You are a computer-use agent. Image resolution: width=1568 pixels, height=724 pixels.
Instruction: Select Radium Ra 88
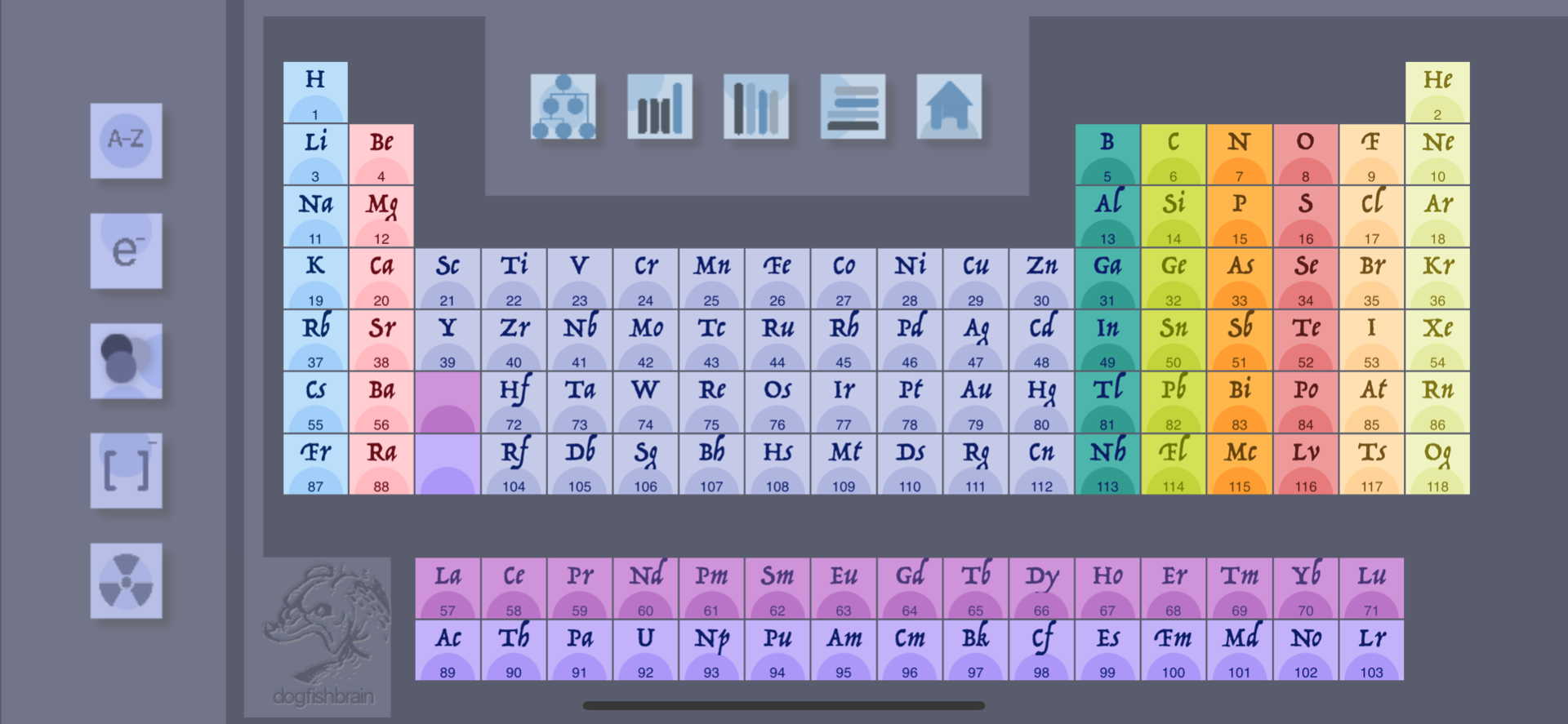pos(381,464)
